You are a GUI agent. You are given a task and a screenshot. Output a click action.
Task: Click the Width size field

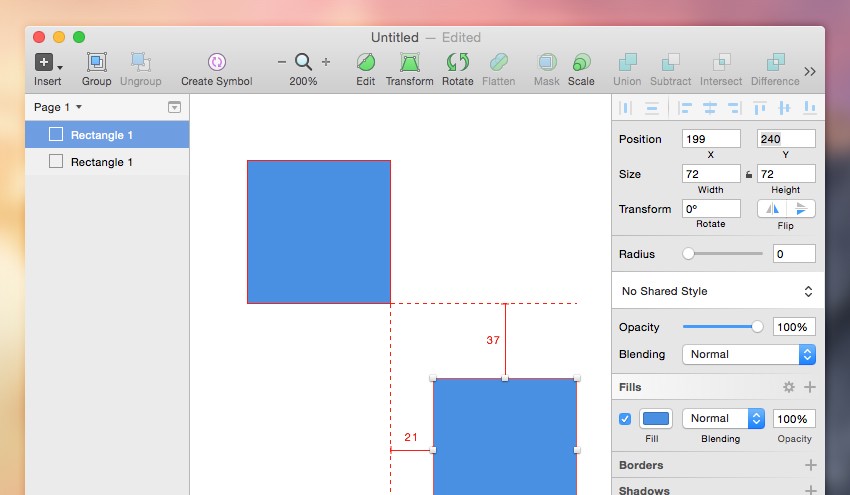coord(711,174)
